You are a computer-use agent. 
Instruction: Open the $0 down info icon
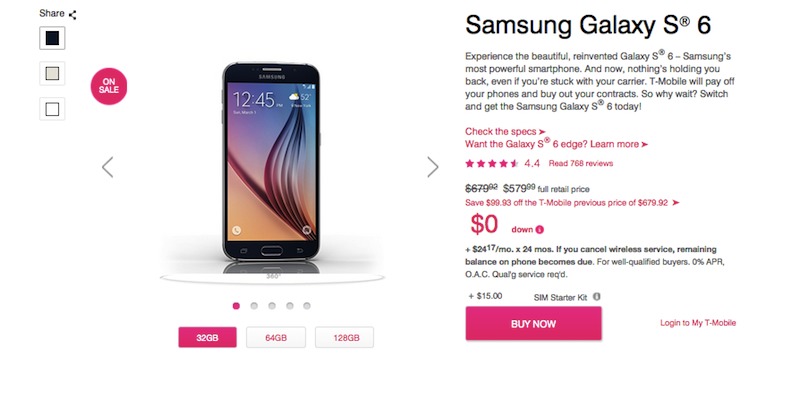coord(540,230)
